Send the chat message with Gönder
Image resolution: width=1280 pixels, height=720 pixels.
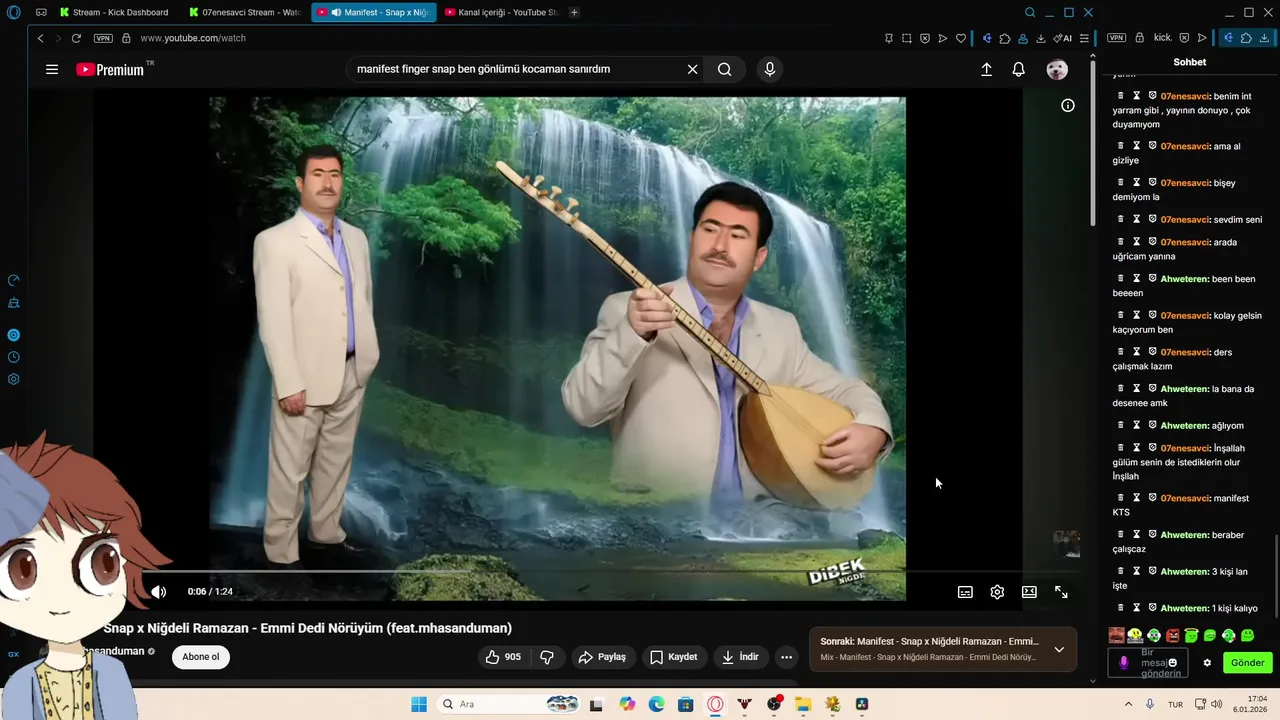(1247, 663)
